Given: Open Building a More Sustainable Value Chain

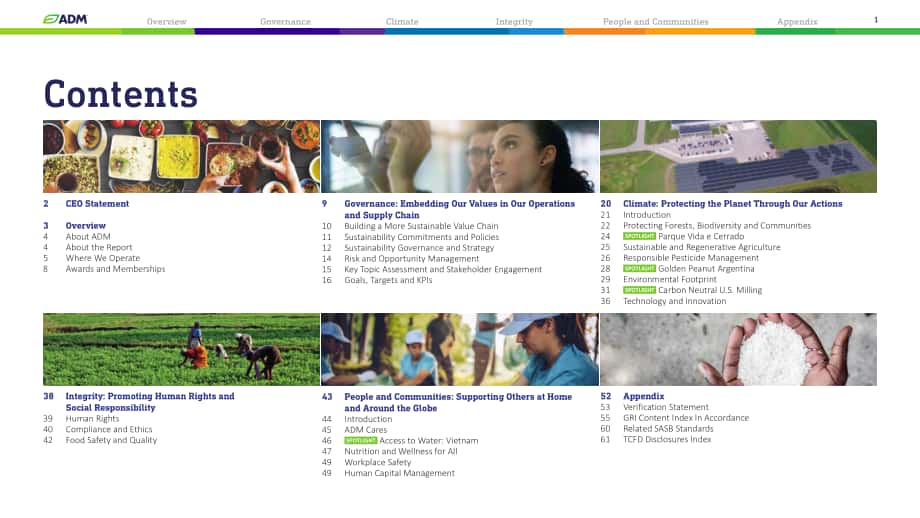Looking at the screenshot, I should click(421, 226).
